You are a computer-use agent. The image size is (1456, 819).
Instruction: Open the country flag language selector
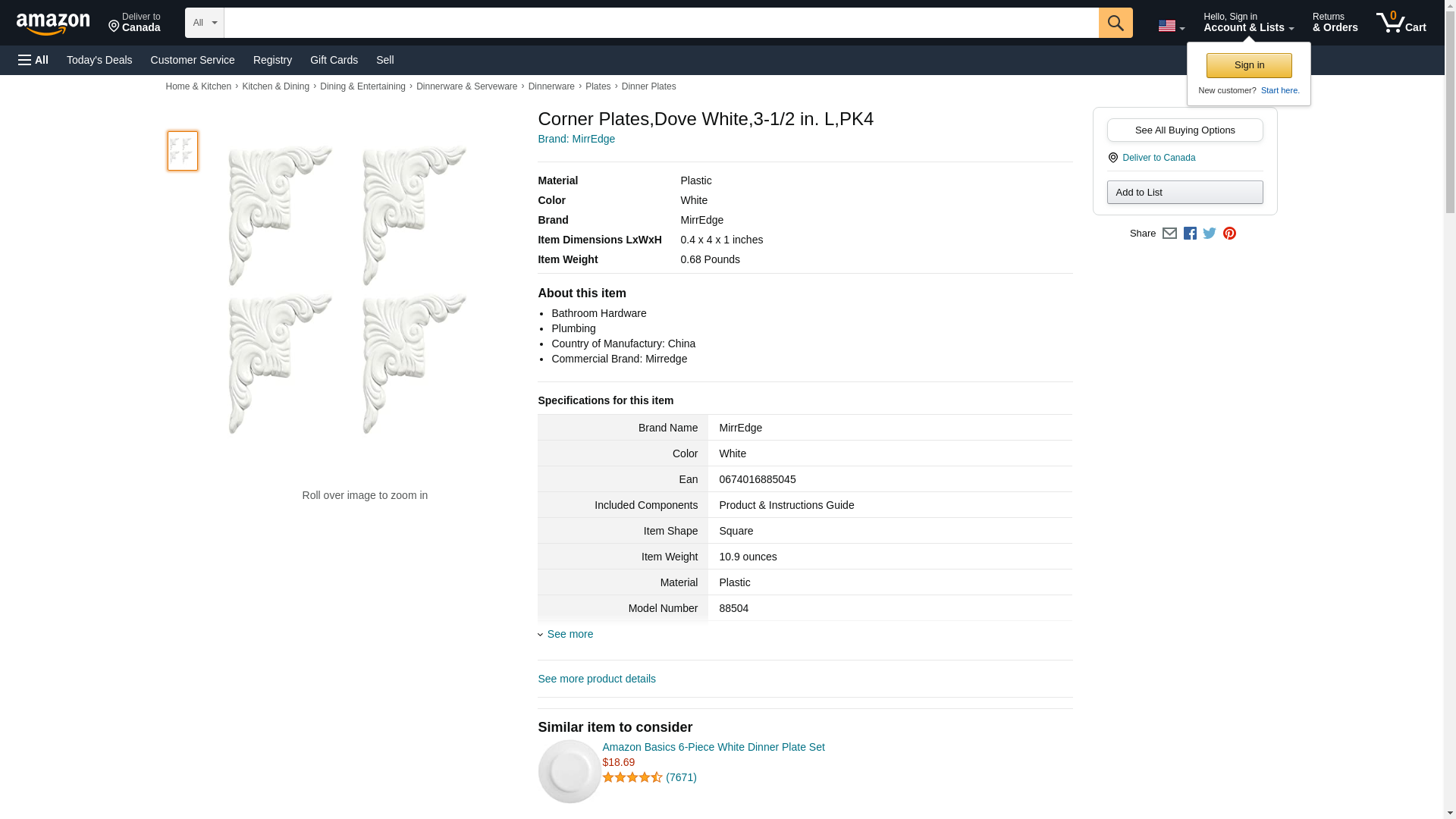pyautogui.click(x=1171, y=26)
